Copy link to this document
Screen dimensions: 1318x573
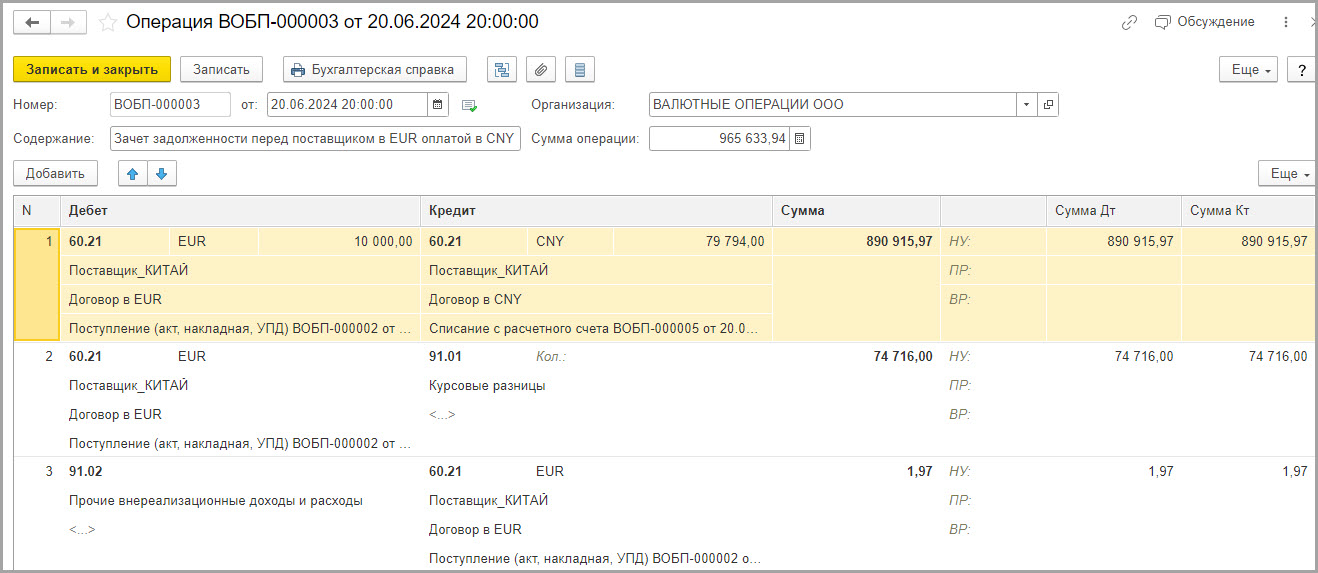pos(1129,22)
